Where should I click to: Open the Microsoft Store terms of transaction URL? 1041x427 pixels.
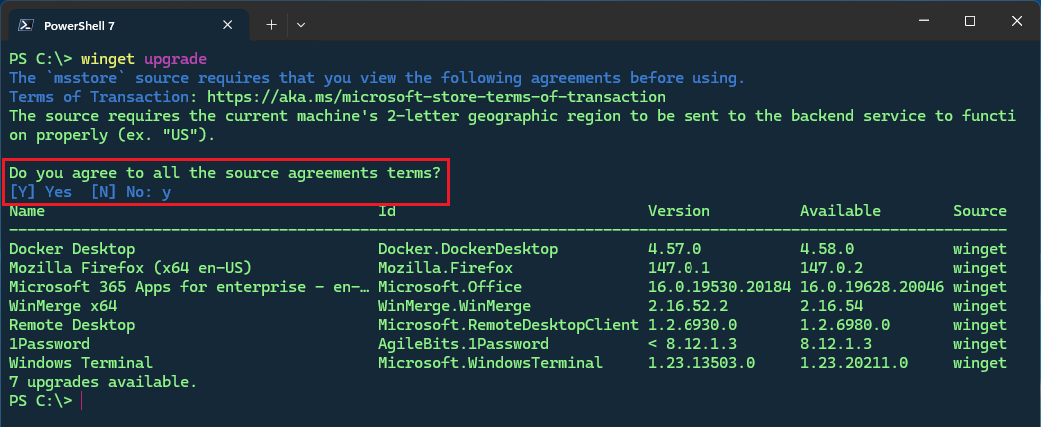pos(435,97)
